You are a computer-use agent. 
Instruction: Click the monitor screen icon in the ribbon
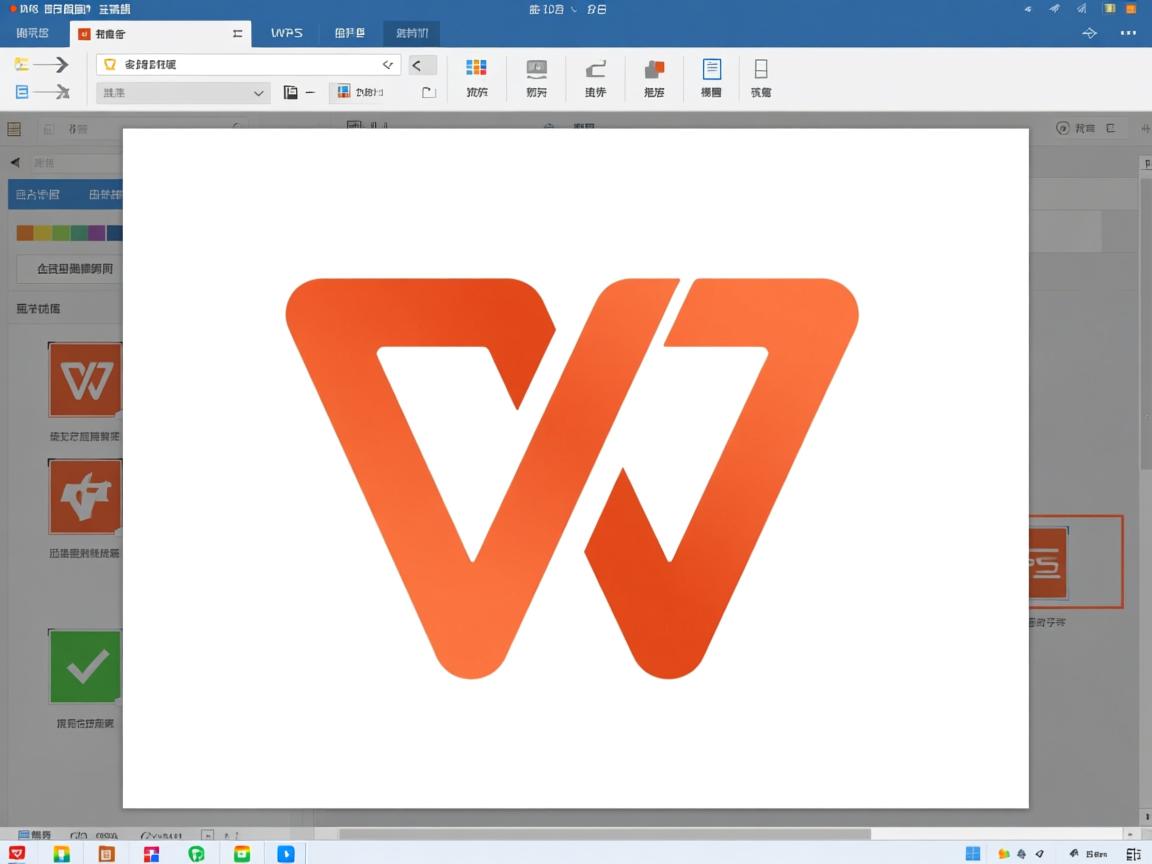point(537,69)
